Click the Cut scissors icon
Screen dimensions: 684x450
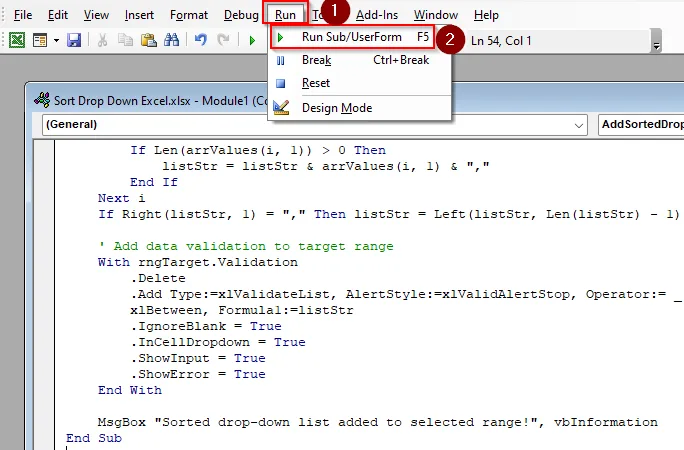103,40
